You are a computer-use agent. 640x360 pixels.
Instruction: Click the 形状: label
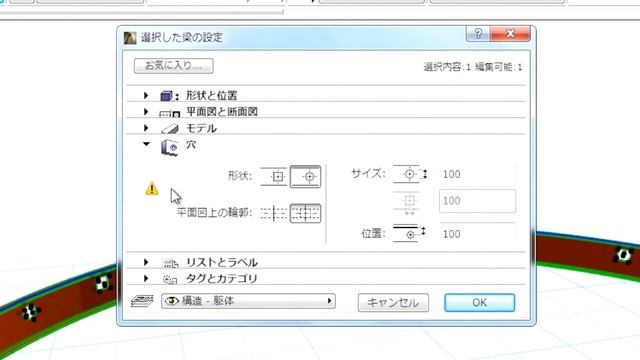(240, 176)
